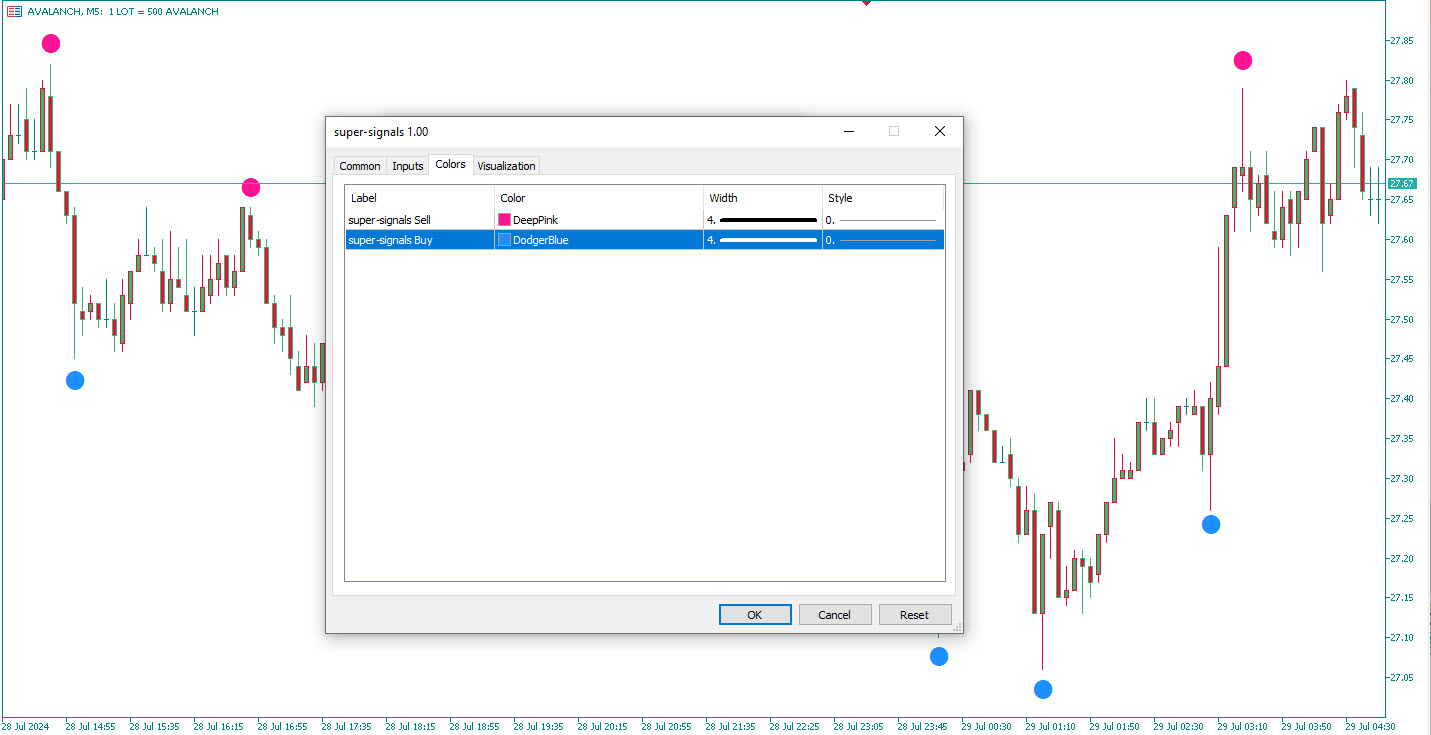Open the Inputs tab

click(408, 166)
